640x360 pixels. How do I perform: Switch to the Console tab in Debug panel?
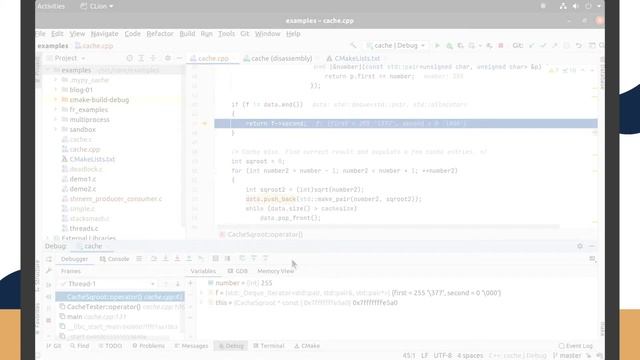pos(114,259)
